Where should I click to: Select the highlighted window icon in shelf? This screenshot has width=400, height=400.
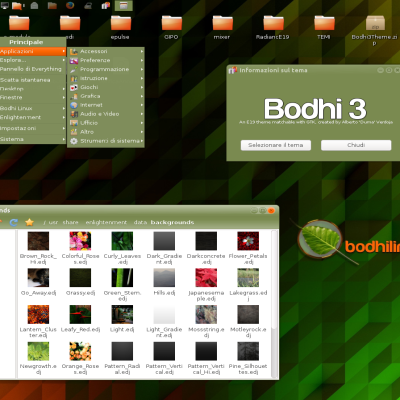pos(124,5)
